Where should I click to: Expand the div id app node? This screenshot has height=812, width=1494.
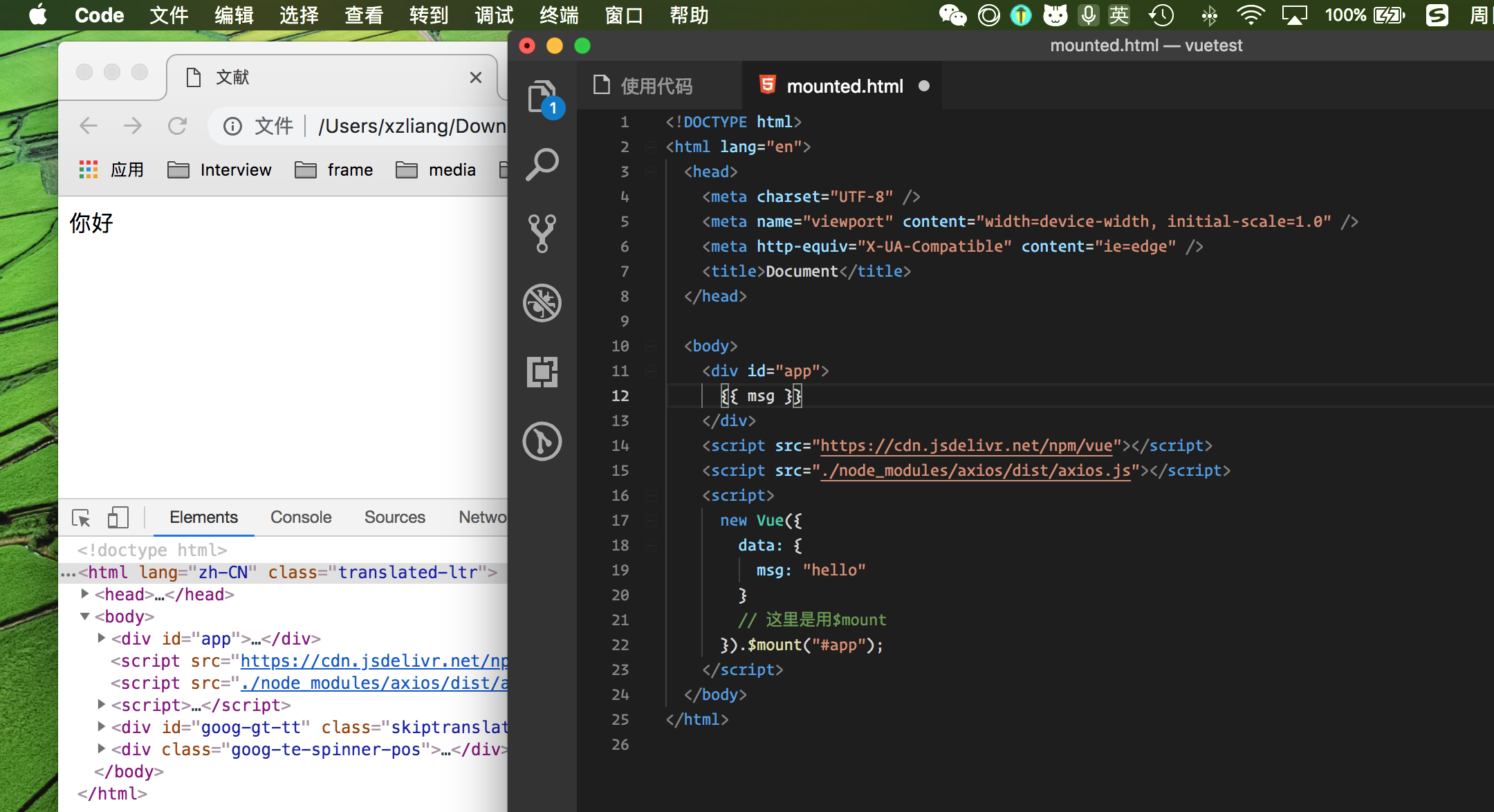(102, 638)
